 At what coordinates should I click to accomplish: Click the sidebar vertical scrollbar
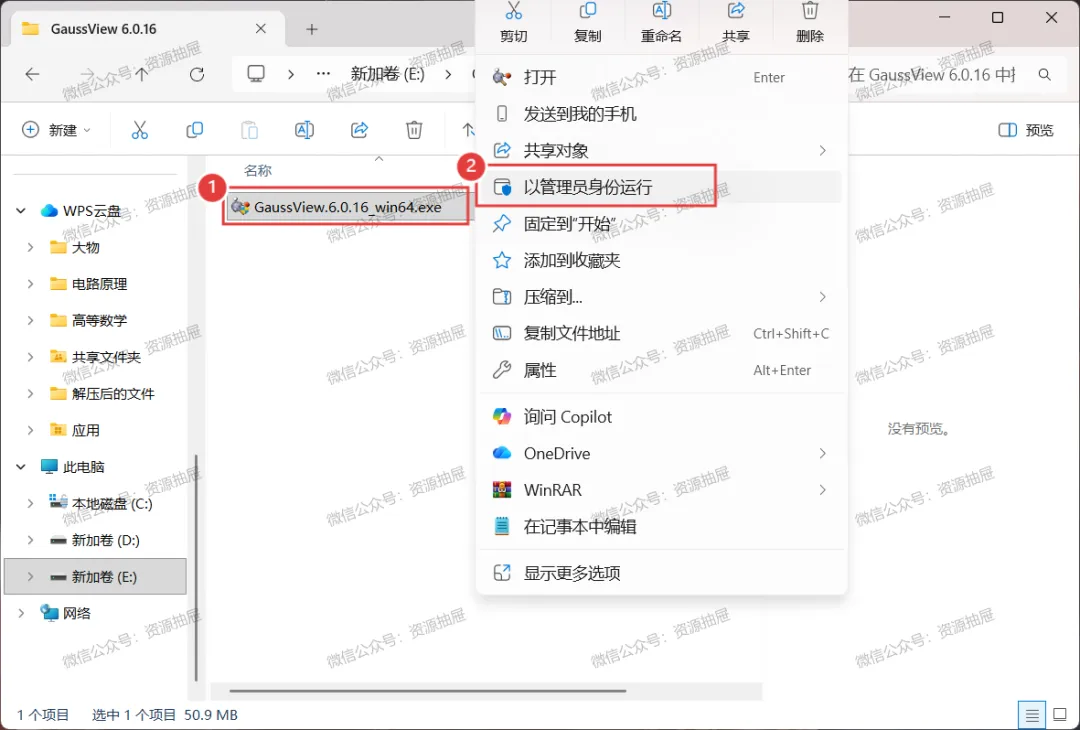pyautogui.click(x=196, y=567)
